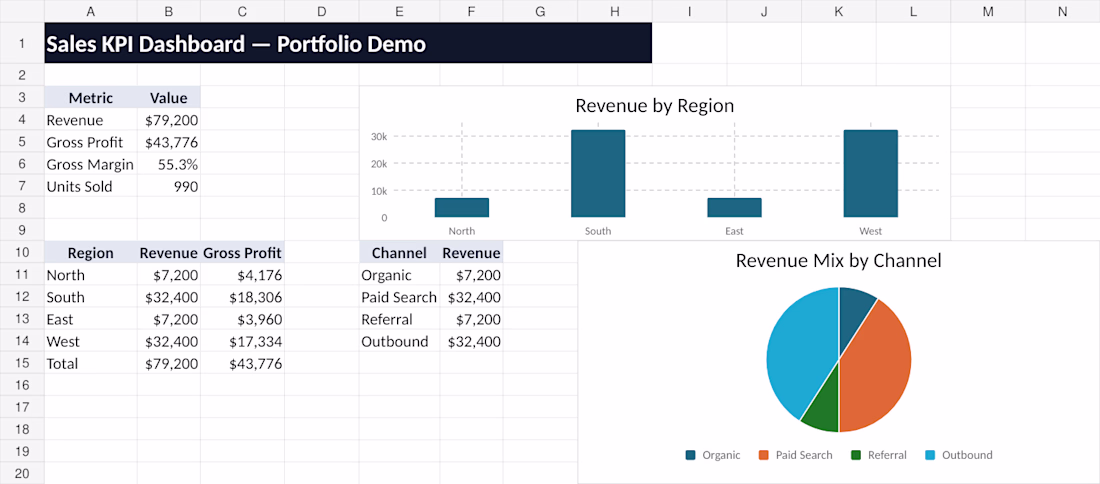Select the West bar in the chart
This screenshot has height=484, width=1100.
[871, 173]
